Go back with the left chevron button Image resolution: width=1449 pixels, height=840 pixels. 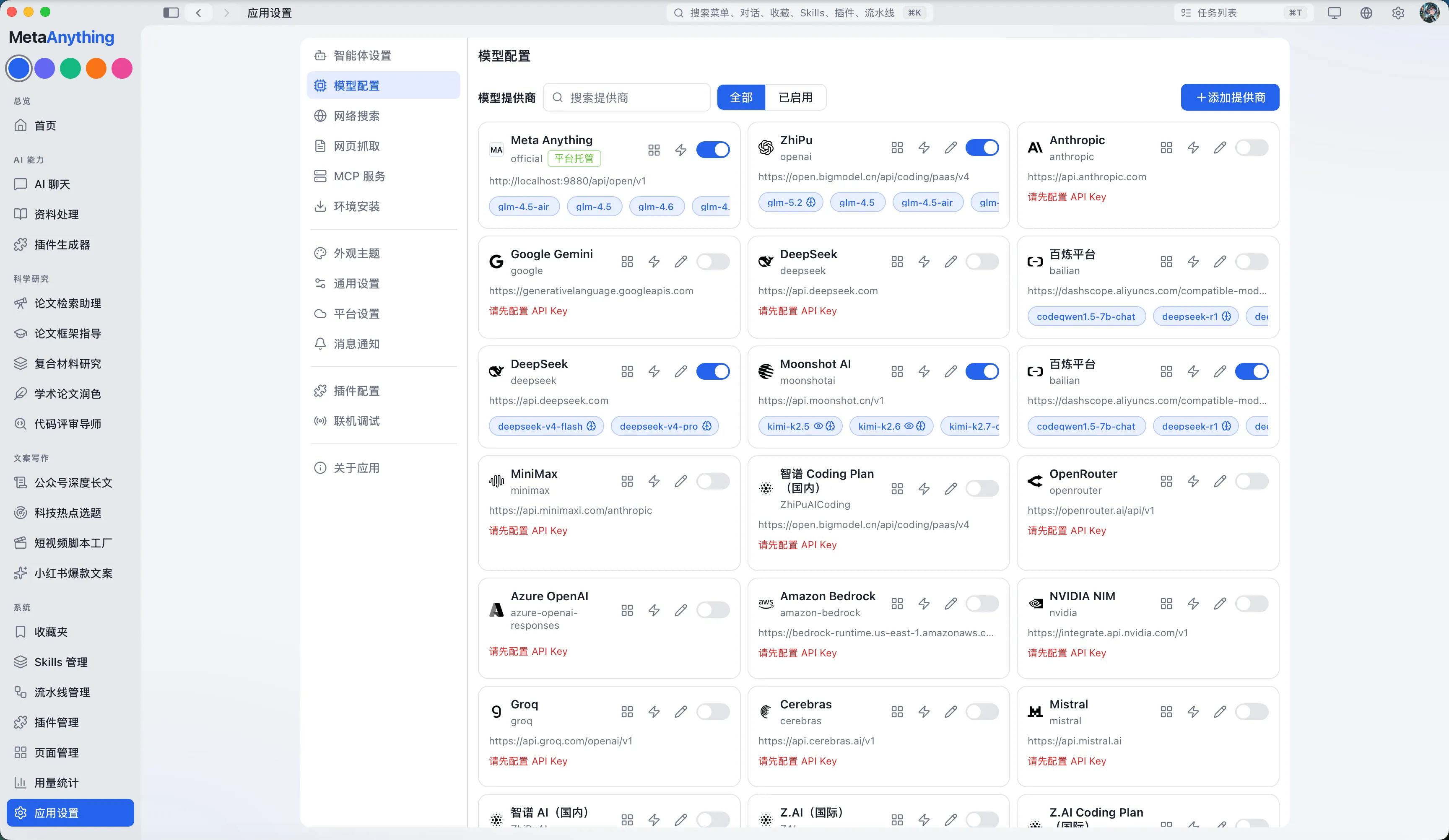(198, 13)
